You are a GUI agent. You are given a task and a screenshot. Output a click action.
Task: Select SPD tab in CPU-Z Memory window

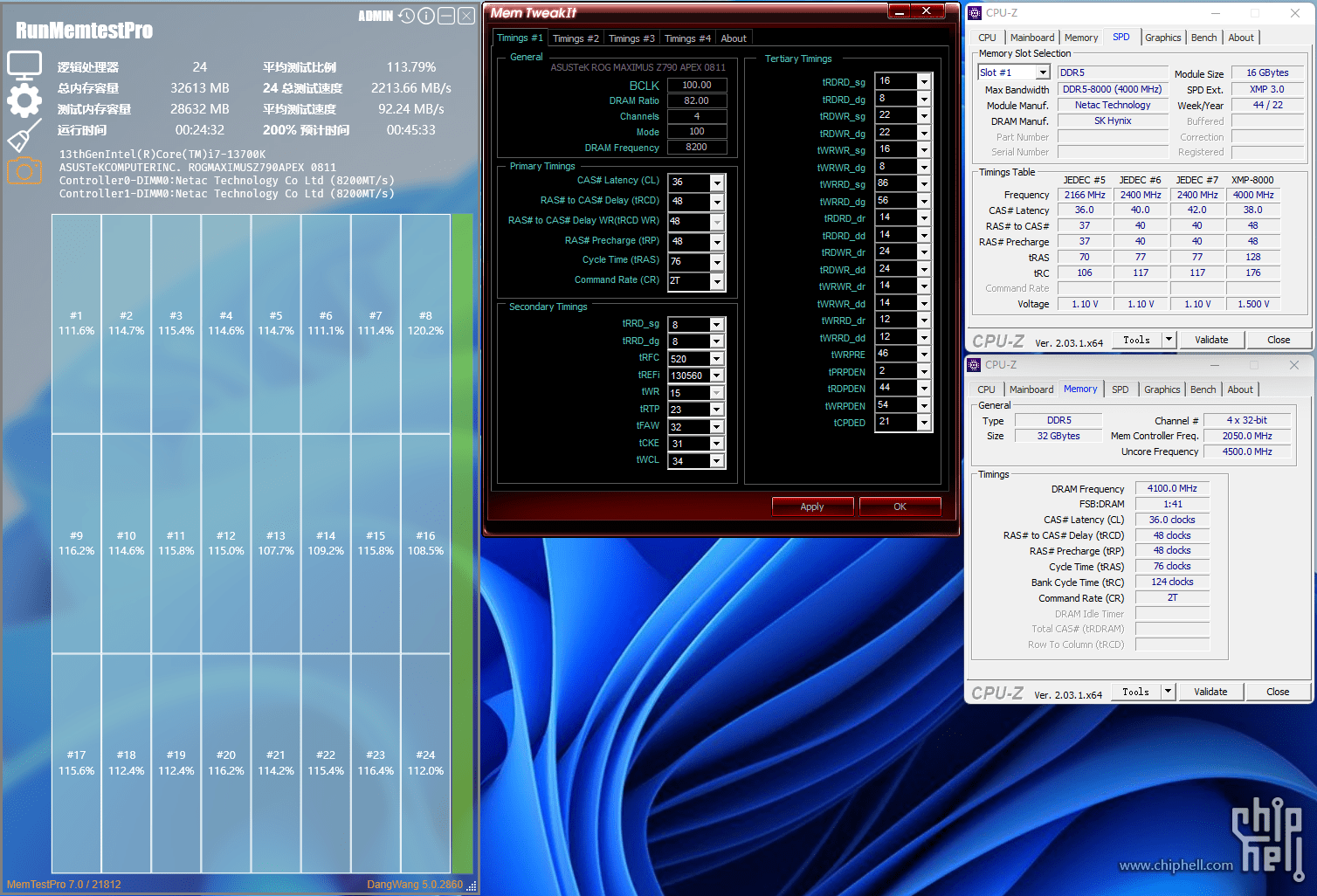coord(1120,389)
